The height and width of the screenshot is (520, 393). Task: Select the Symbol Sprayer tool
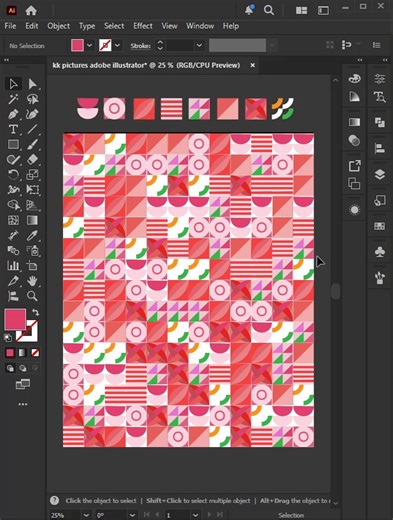click(x=32, y=251)
